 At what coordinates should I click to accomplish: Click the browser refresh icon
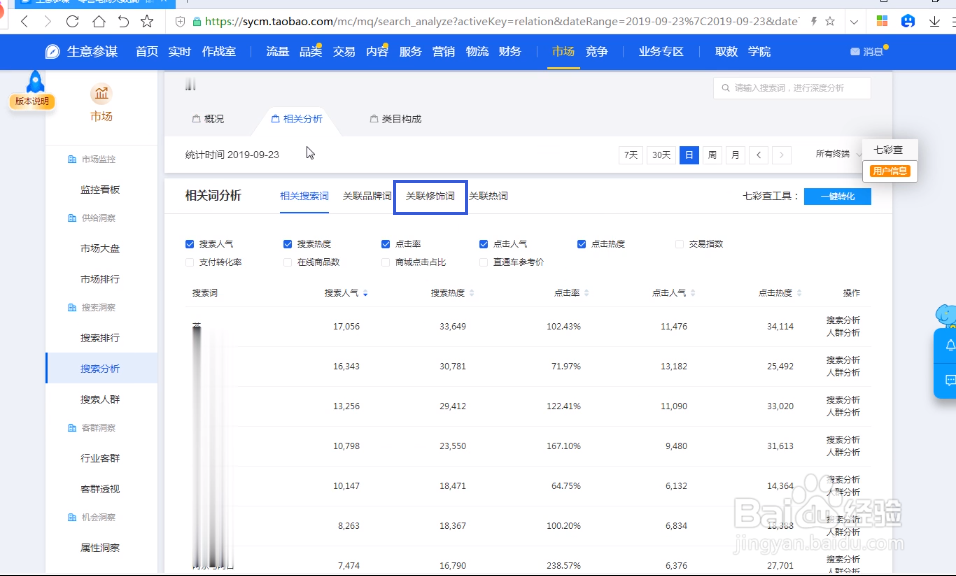(70, 19)
